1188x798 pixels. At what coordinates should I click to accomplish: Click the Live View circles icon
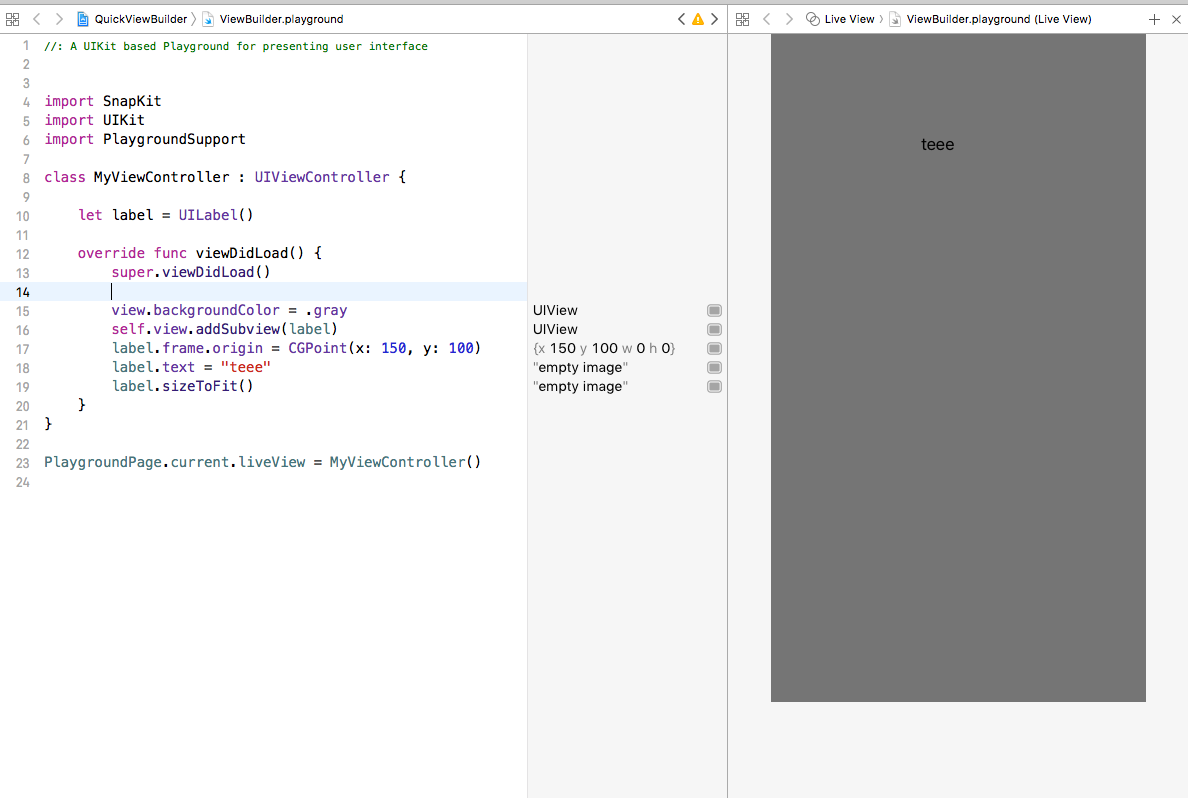coord(812,19)
